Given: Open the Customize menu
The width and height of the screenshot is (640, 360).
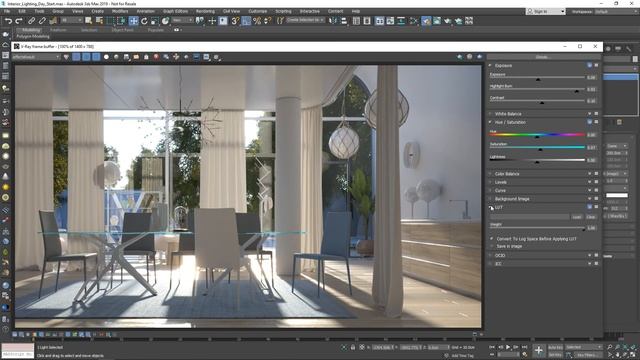Looking at the screenshot, I should pyautogui.click(x=258, y=11).
